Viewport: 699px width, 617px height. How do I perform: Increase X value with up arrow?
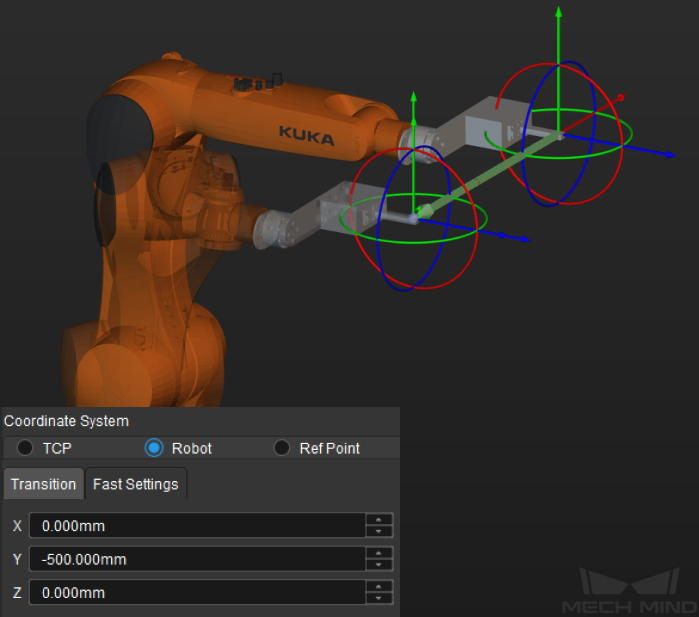pos(379,520)
